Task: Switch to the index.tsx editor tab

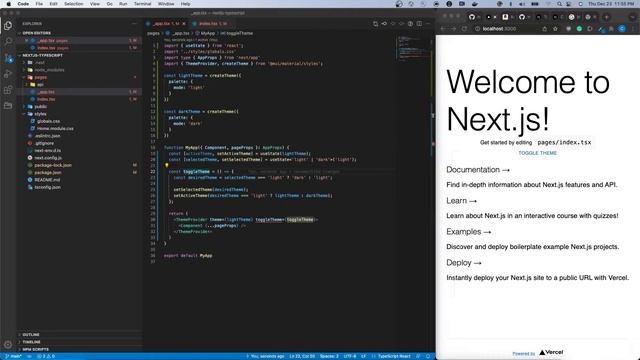Action: [210, 24]
